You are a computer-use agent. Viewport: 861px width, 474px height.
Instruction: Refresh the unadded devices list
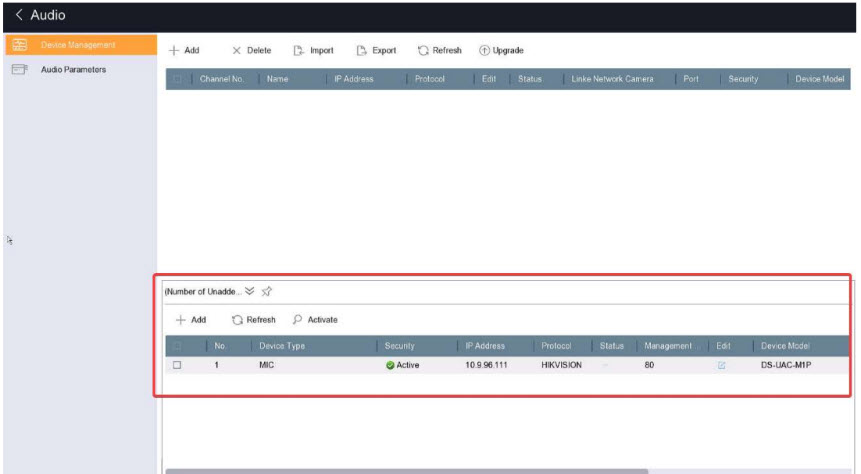pyautogui.click(x=253, y=320)
